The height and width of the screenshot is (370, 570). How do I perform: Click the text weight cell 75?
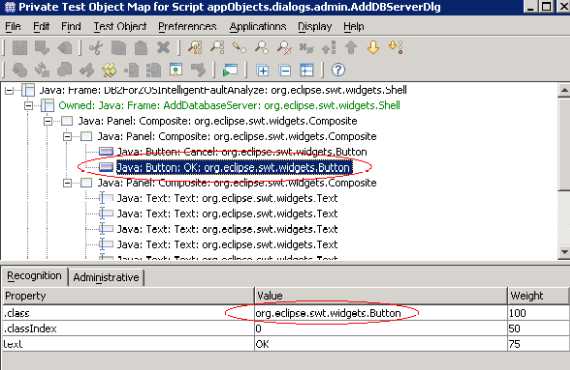(x=538, y=344)
